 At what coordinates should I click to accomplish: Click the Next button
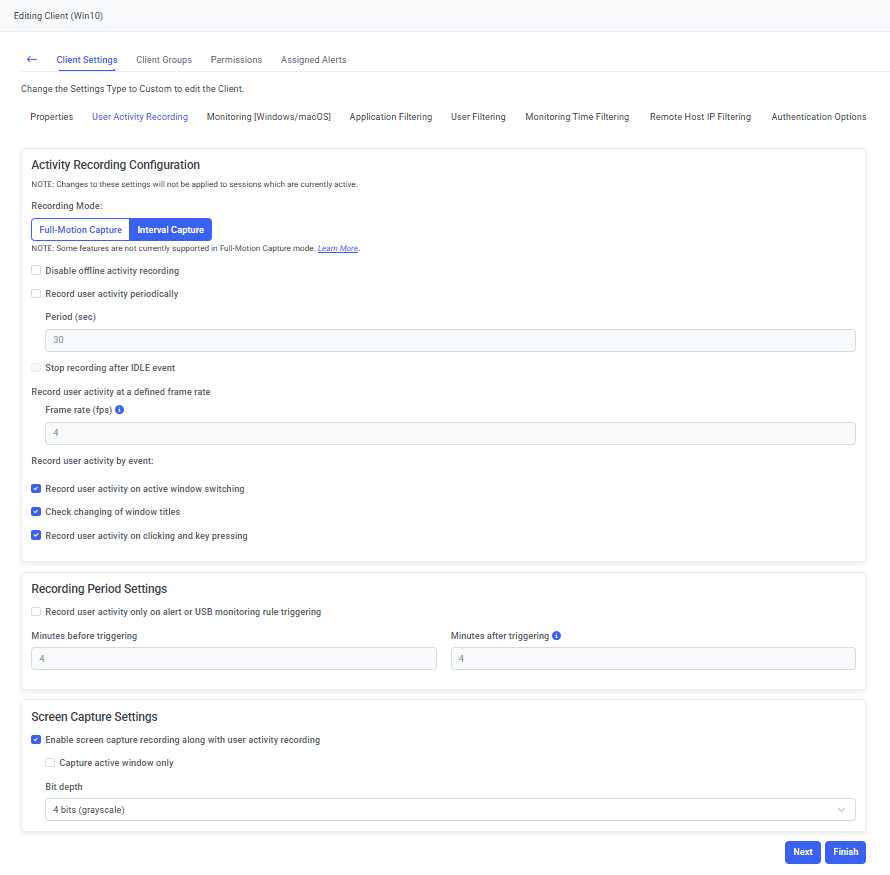pos(803,852)
